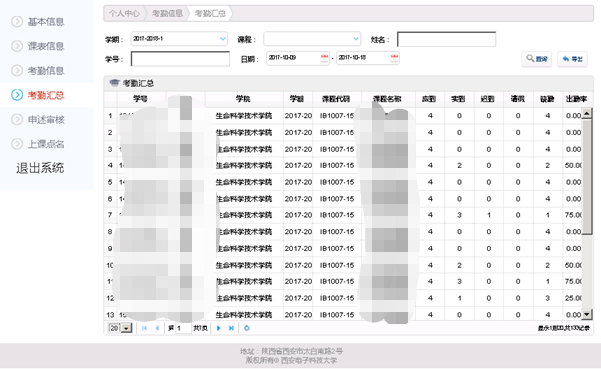Click the circle arrow icon beside 申述审核

coord(17,120)
